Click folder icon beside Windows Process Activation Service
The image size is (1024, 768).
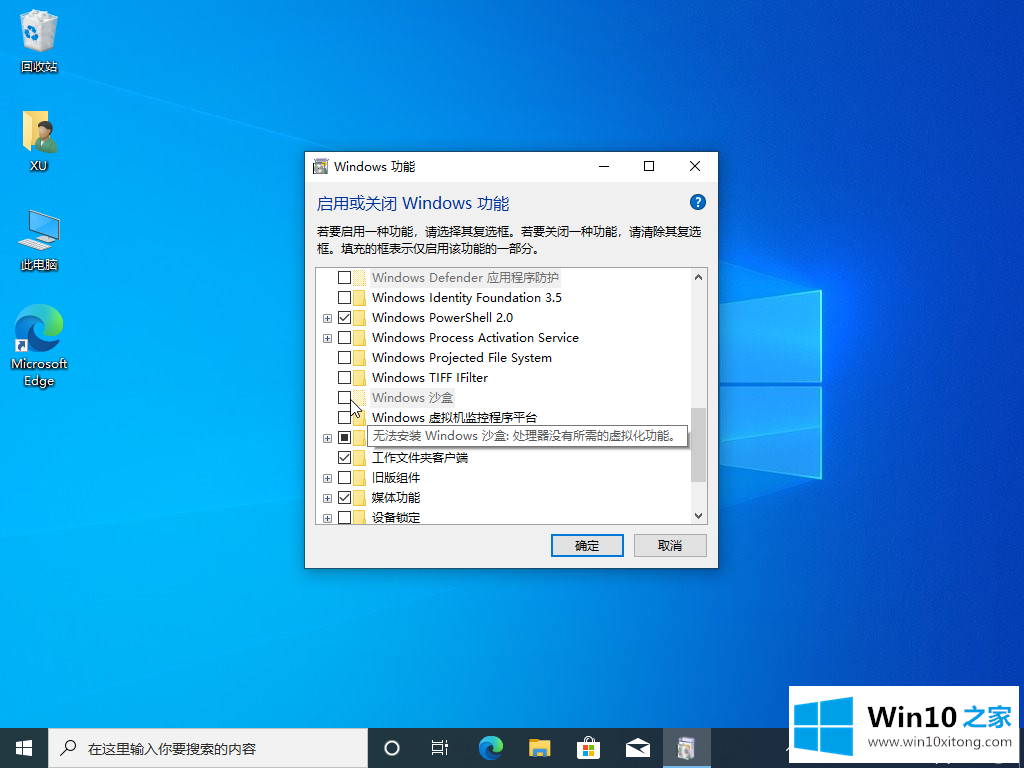(x=359, y=338)
